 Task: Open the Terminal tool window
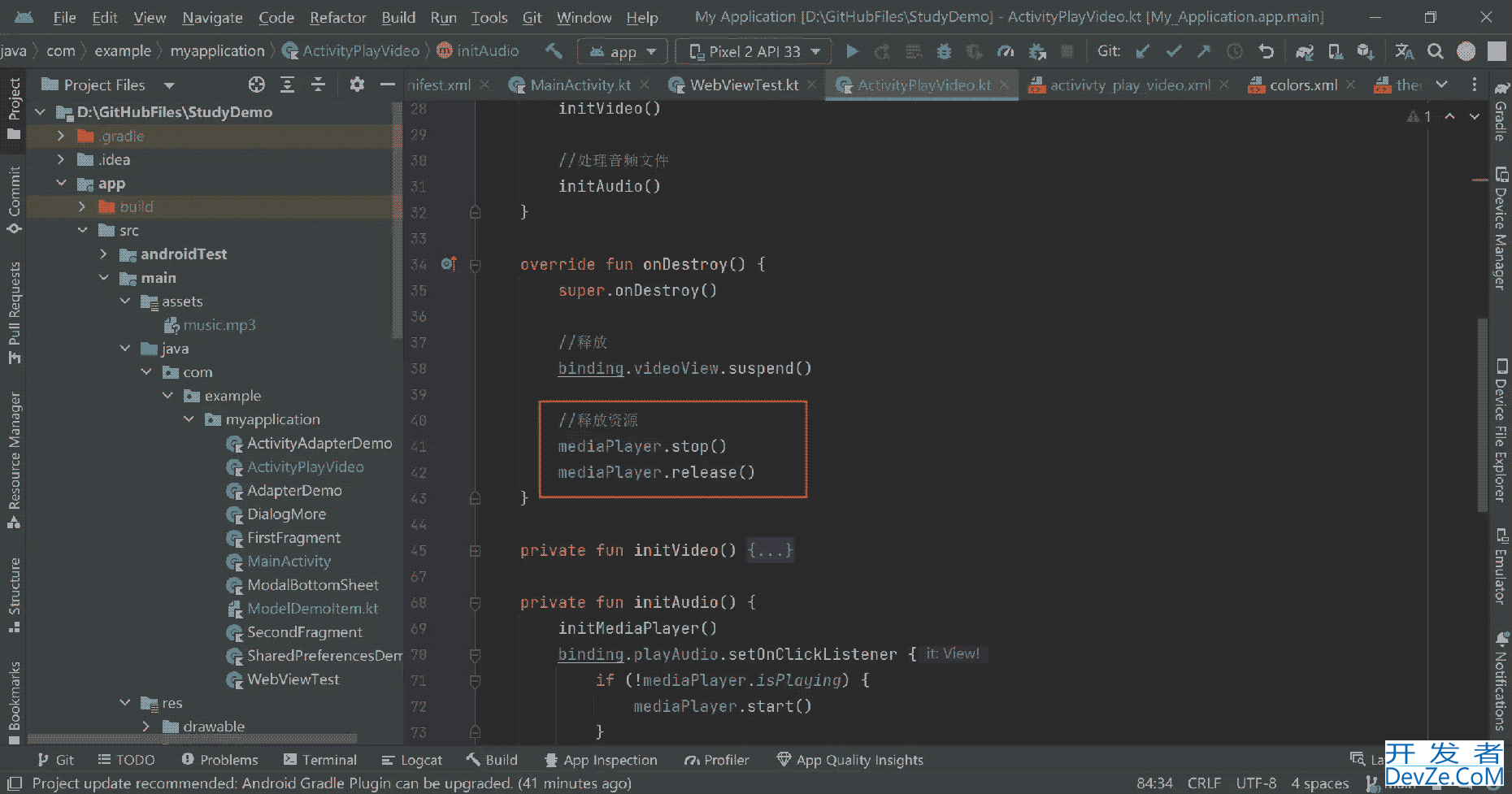pos(320,760)
